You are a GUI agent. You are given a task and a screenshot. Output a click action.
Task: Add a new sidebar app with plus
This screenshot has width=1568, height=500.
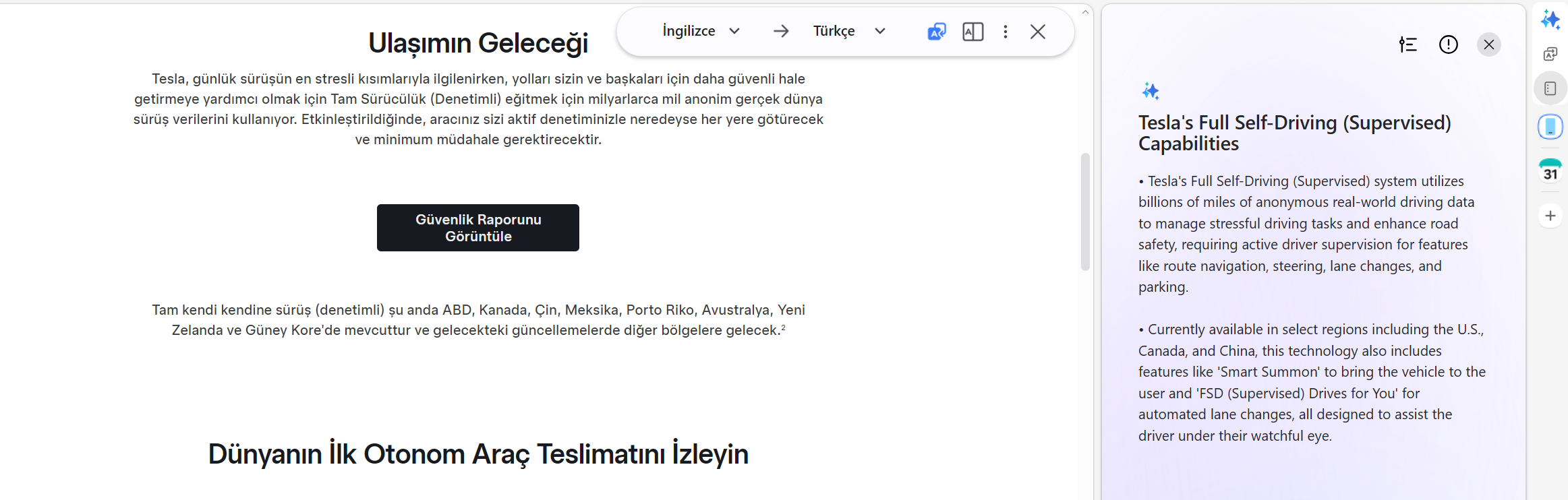(x=1550, y=216)
